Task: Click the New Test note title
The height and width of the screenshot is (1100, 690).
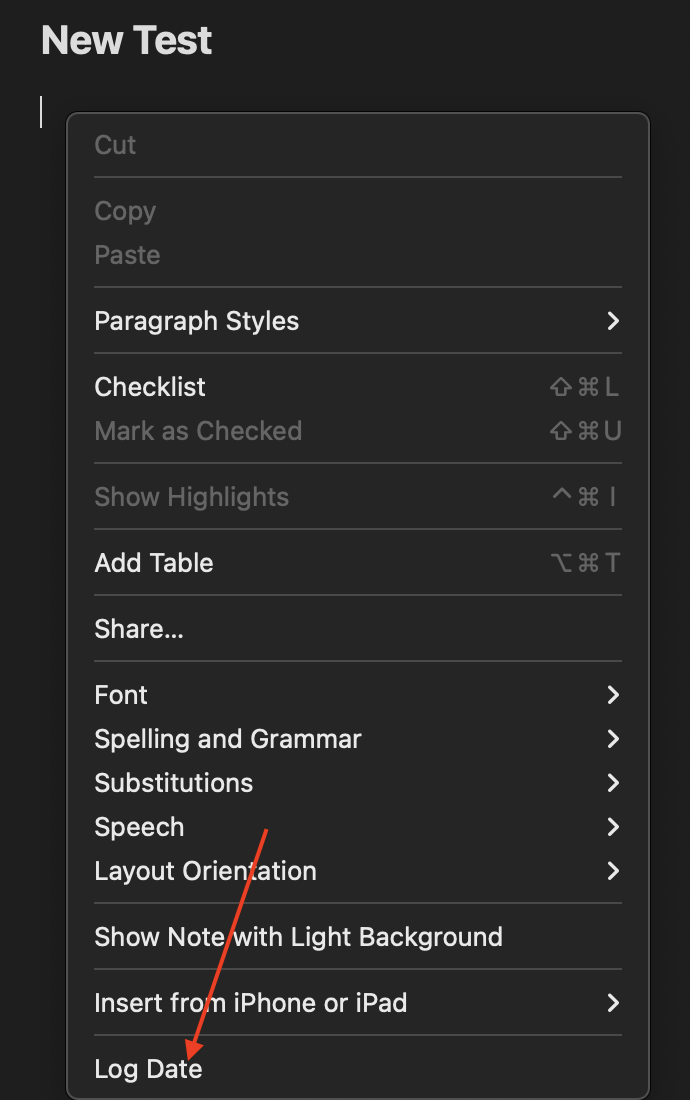Action: pyautogui.click(x=127, y=41)
